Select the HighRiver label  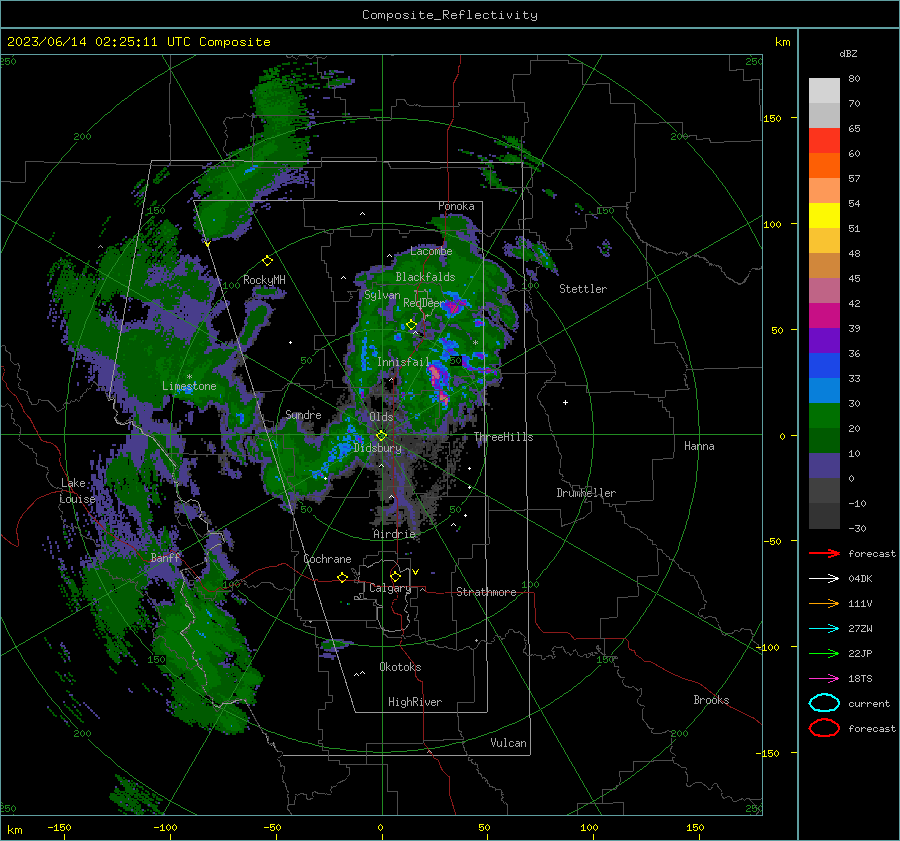click(415, 702)
